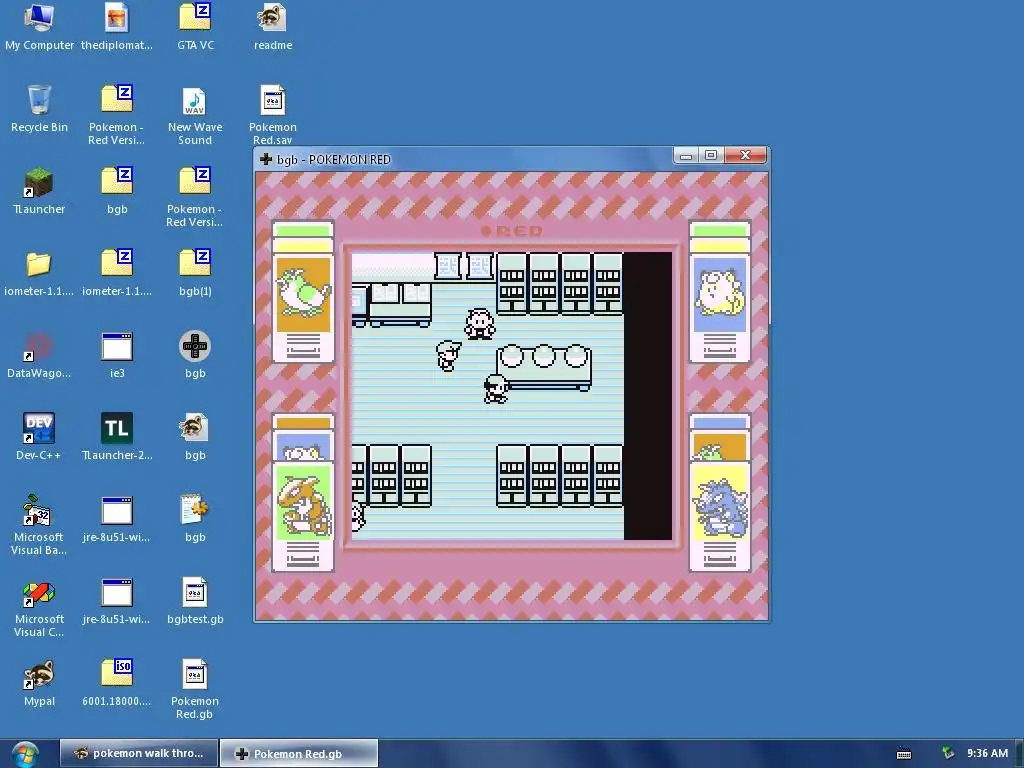Close the bgb POKEMON RED window
The height and width of the screenshot is (768, 1024).
pyautogui.click(x=744, y=155)
